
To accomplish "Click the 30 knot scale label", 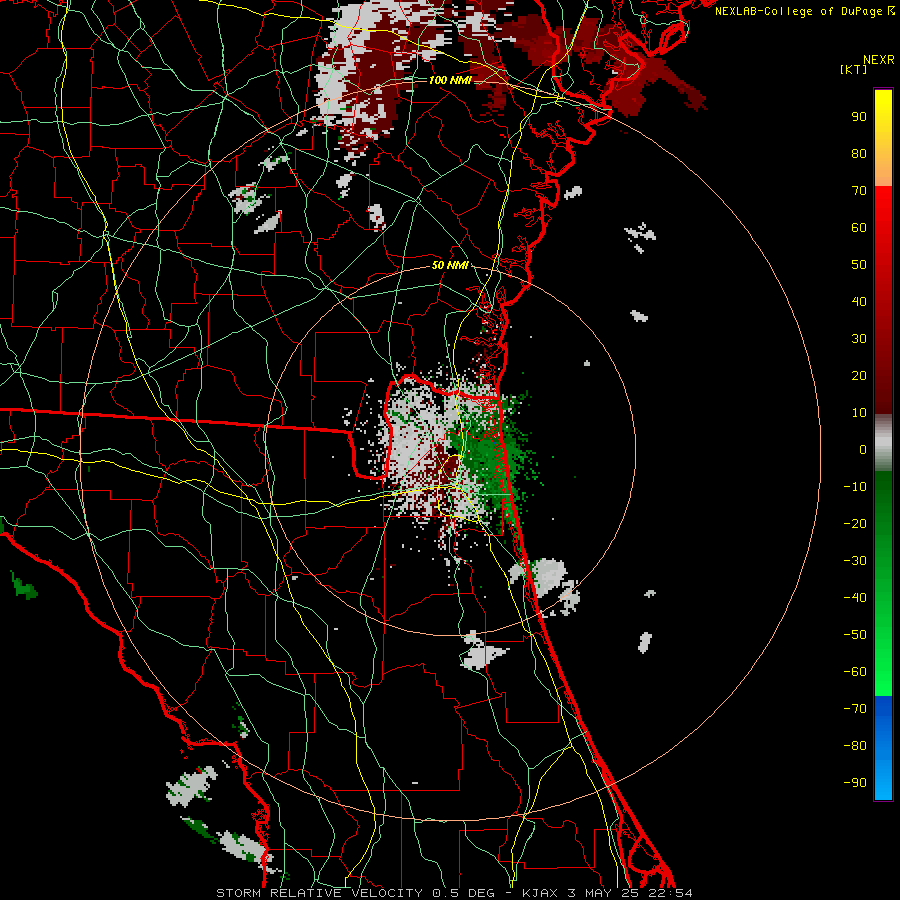I will 859,339.
